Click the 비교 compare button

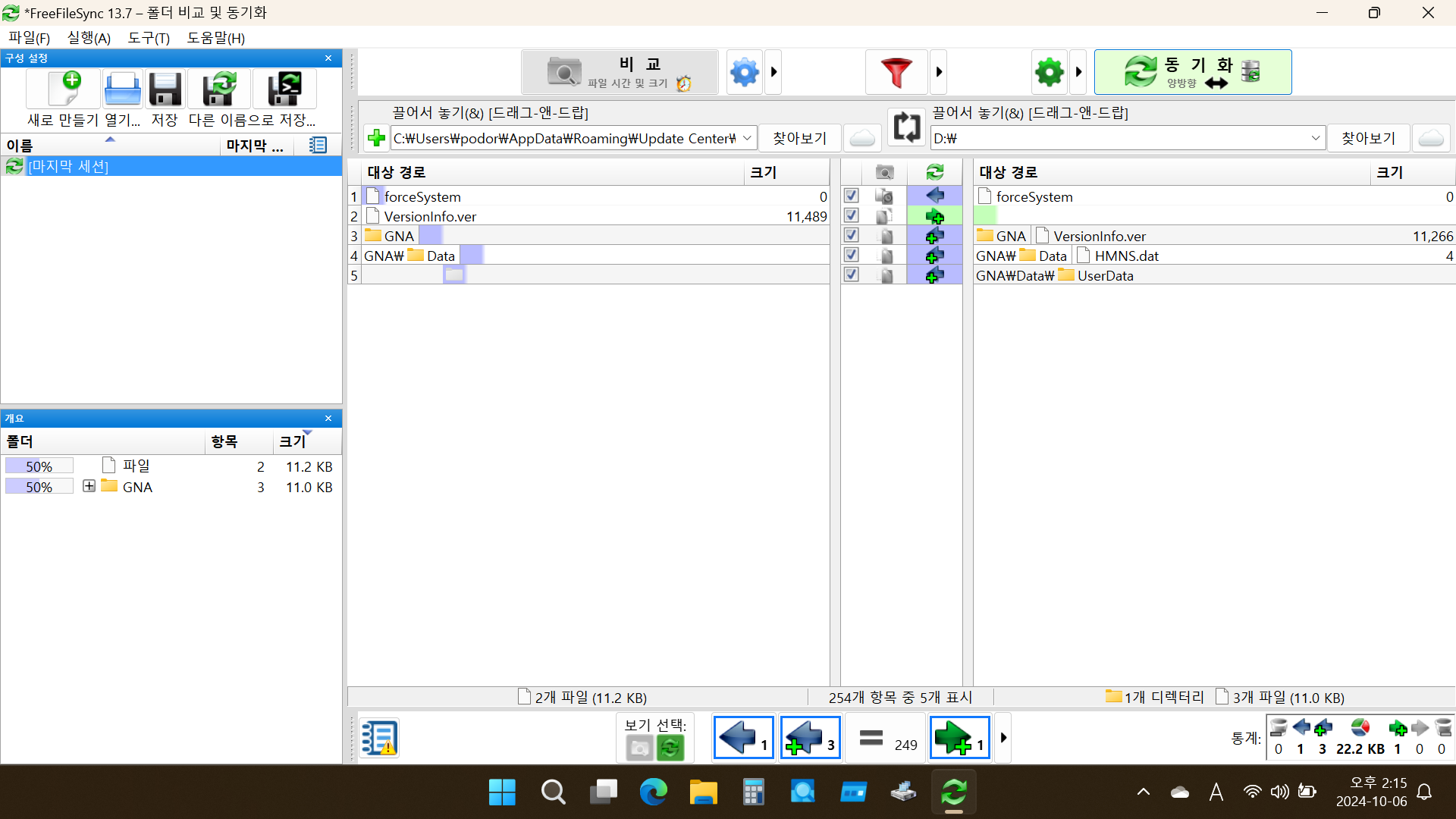coord(620,73)
